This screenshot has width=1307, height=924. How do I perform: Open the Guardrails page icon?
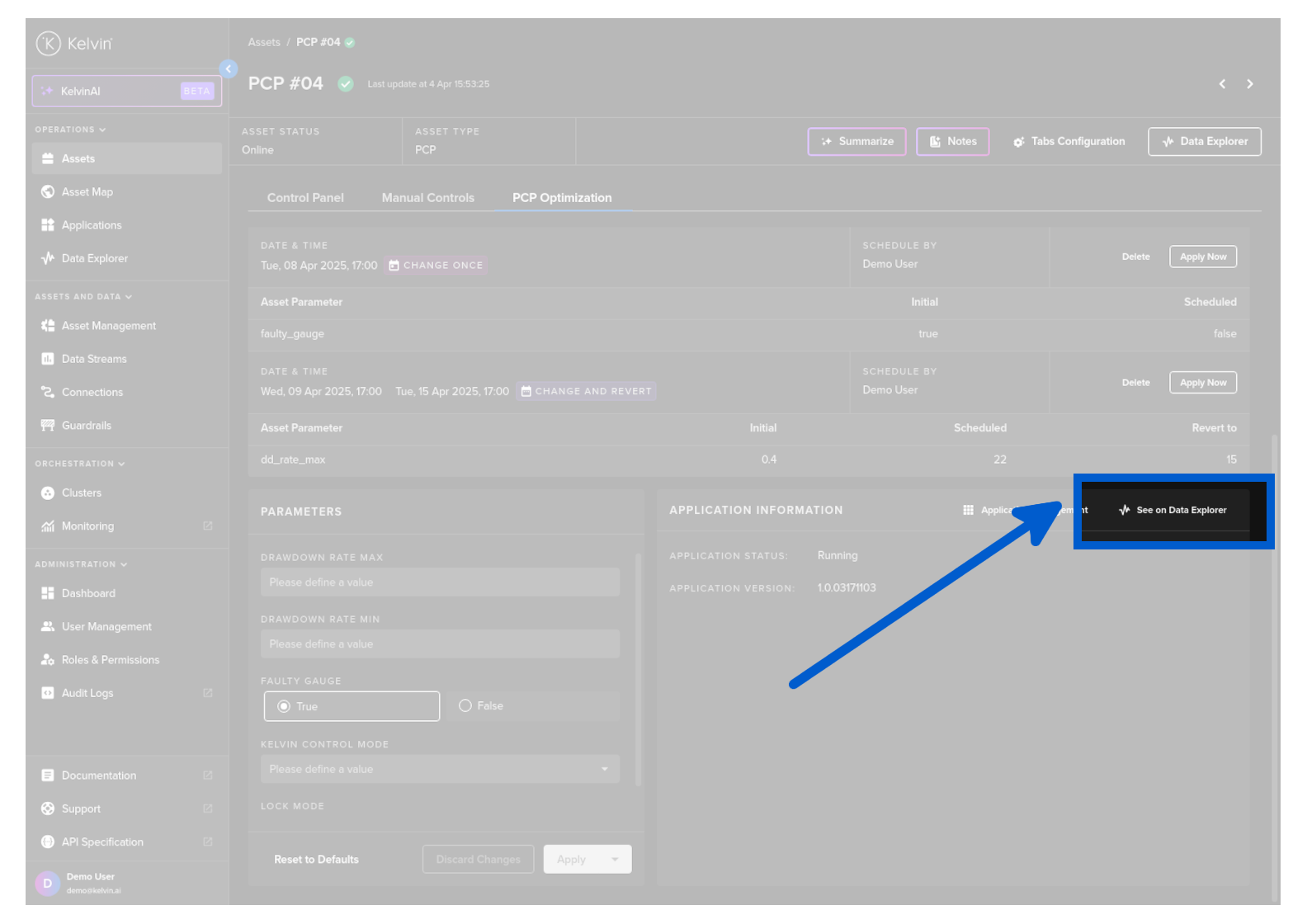tap(48, 426)
